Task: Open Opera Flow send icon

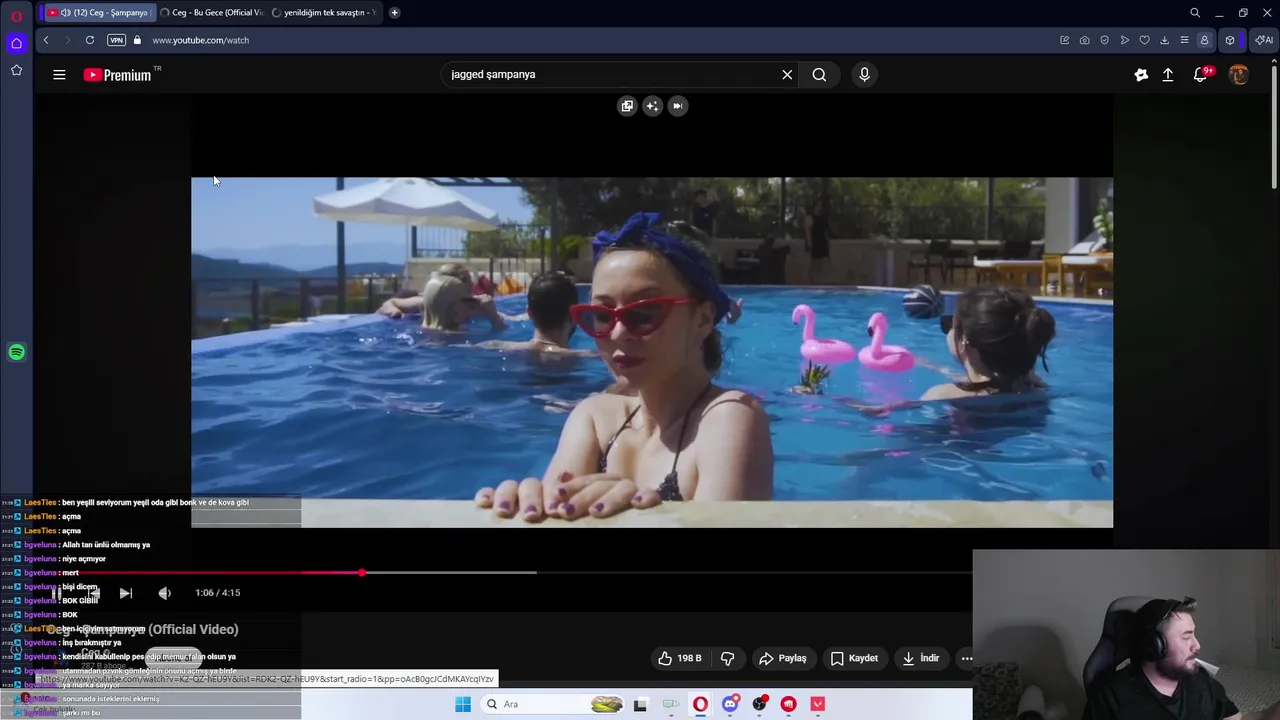Action: tap(1124, 40)
